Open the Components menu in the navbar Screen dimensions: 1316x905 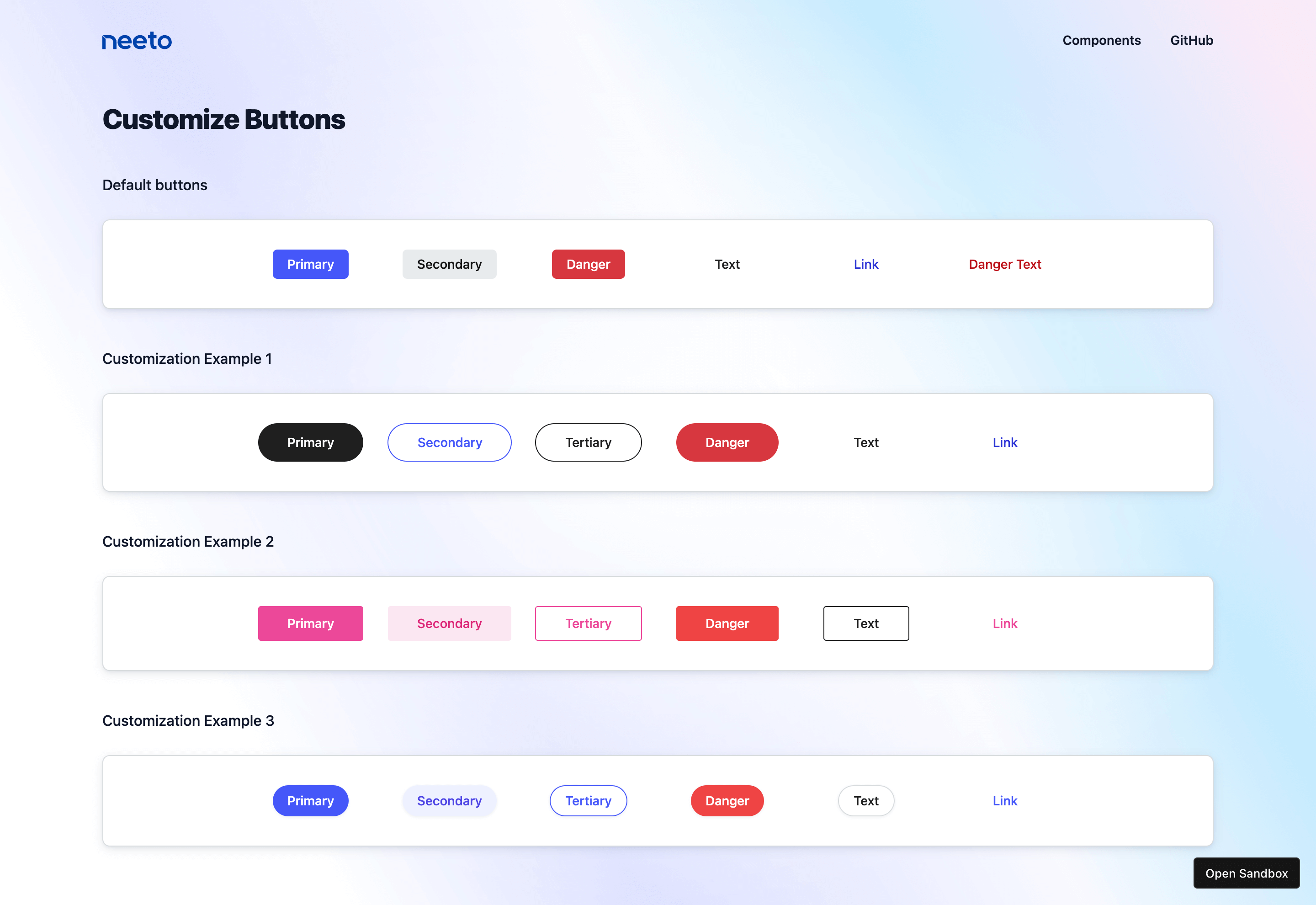tap(1101, 40)
